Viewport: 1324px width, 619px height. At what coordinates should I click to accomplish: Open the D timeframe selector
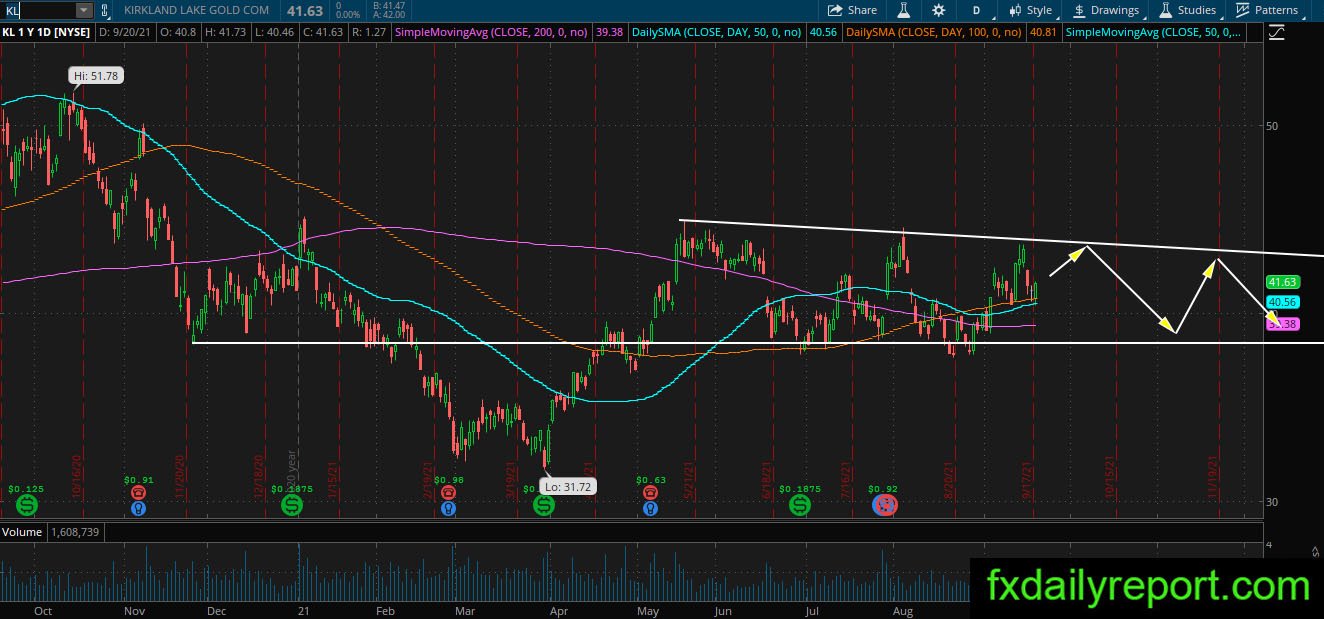(976, 10)
